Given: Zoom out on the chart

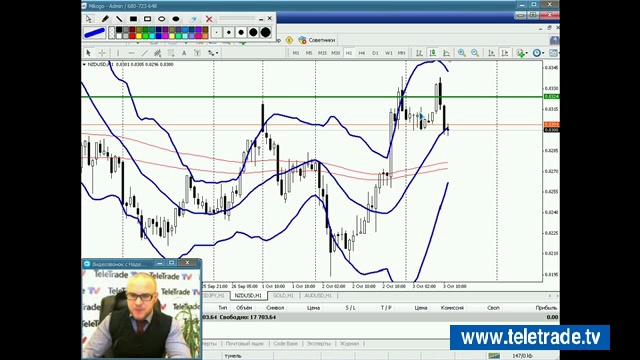Looking at the screenshot, I should click(x=475, y=53).
